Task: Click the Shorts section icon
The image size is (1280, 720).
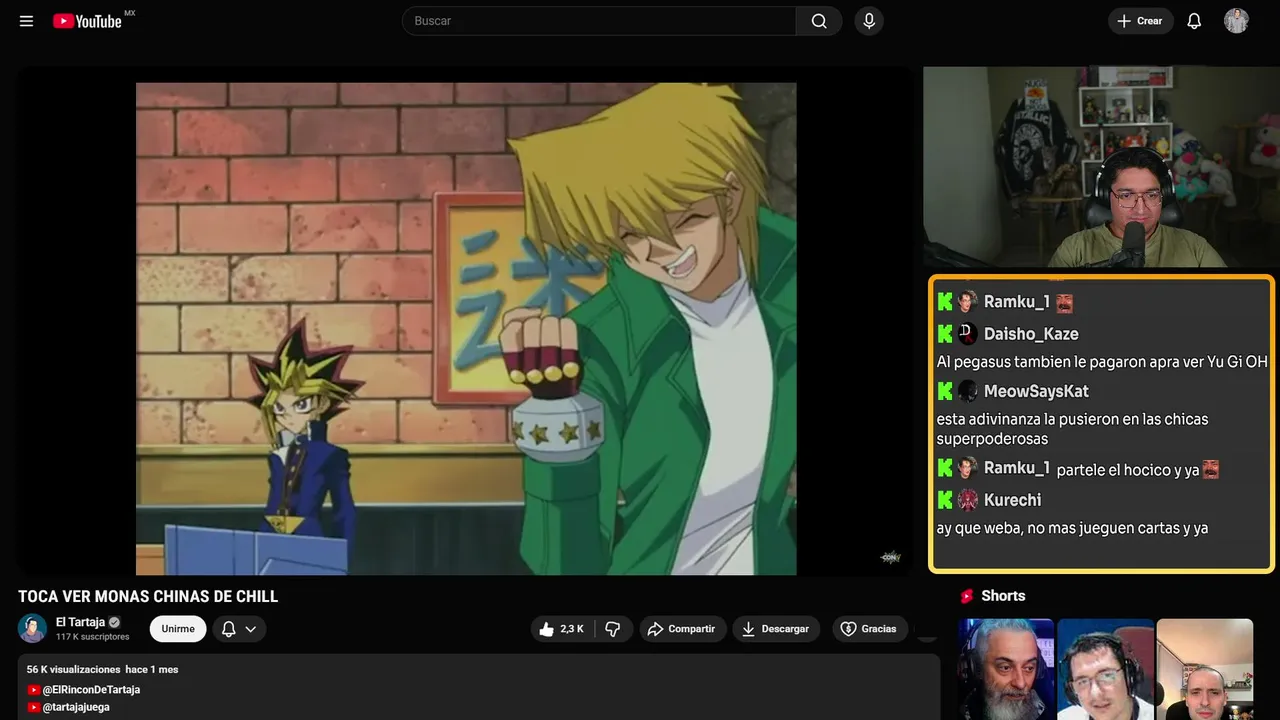Action: (x=967, y=596)
